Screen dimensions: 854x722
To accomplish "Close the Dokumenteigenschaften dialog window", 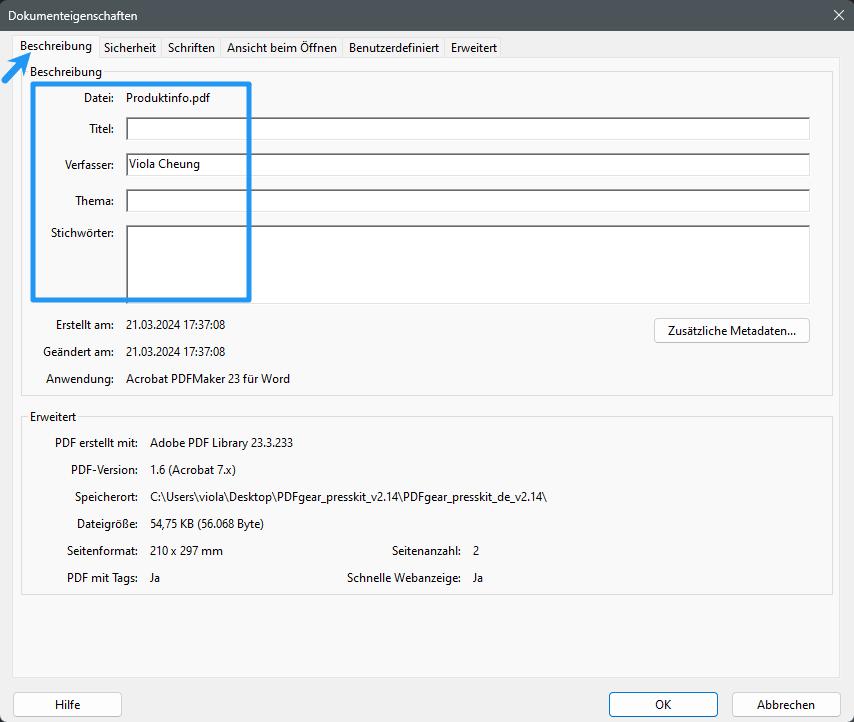I will point(838,15).
